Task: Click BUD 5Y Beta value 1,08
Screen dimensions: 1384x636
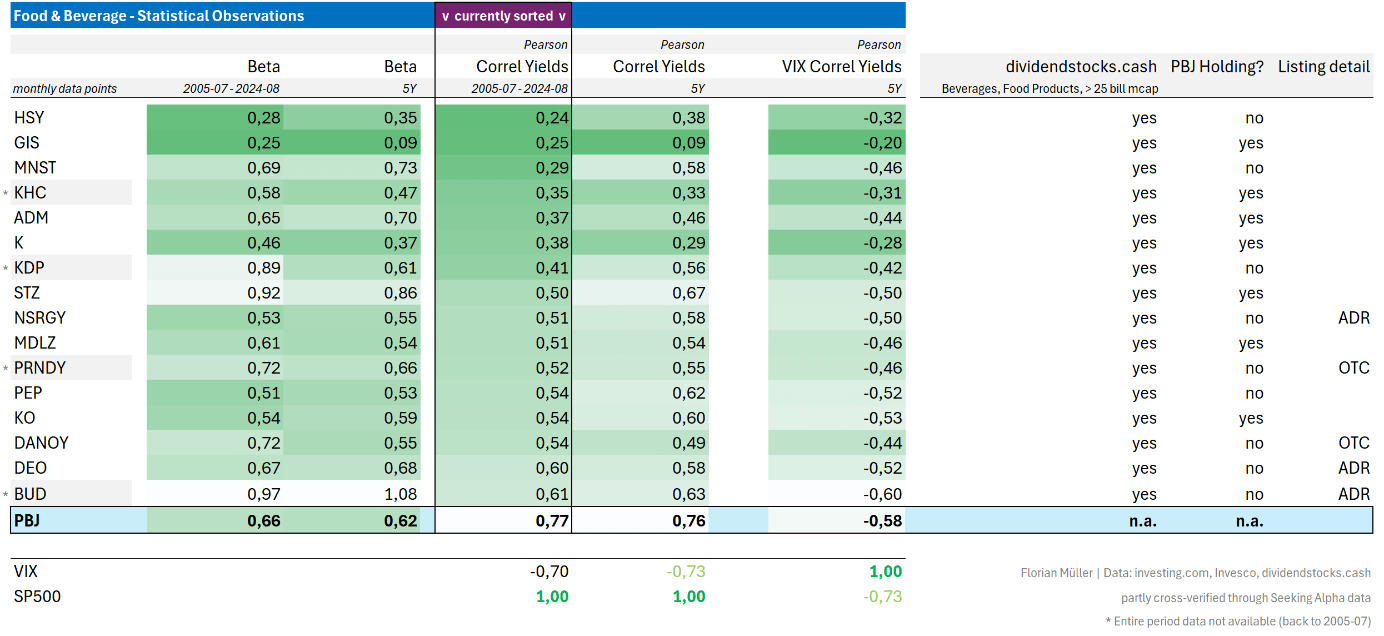Action: [x=400, y=494]
